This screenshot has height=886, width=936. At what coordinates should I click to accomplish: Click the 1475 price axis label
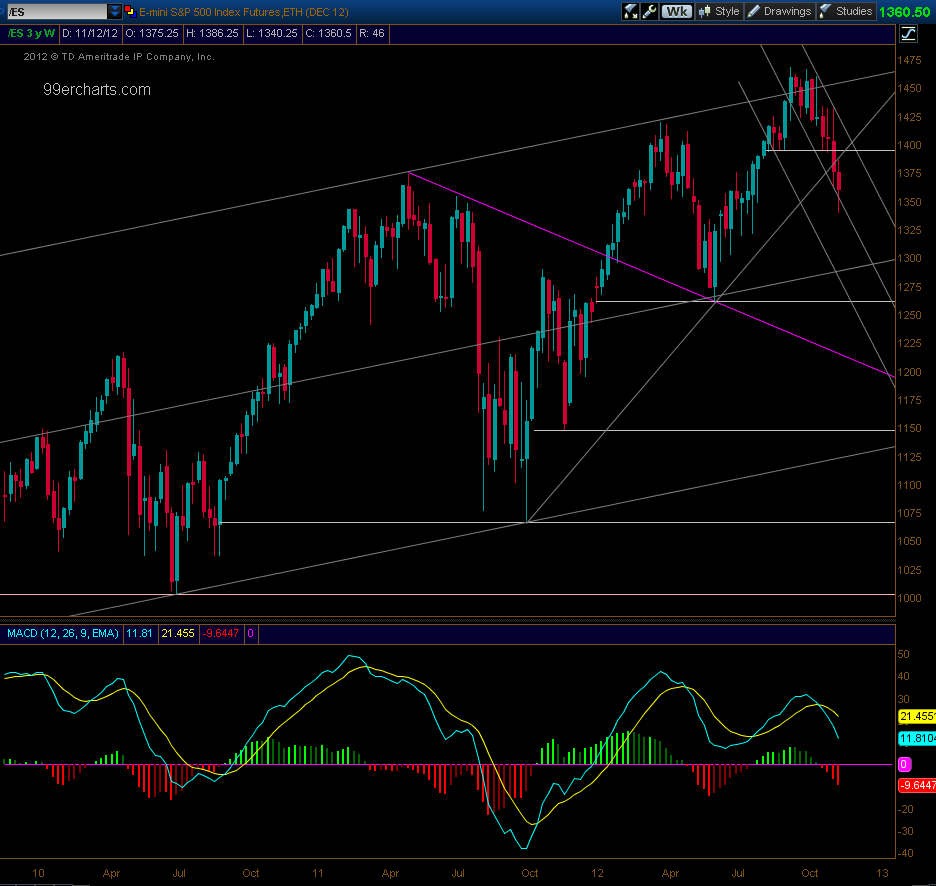[x=909, y=60]
